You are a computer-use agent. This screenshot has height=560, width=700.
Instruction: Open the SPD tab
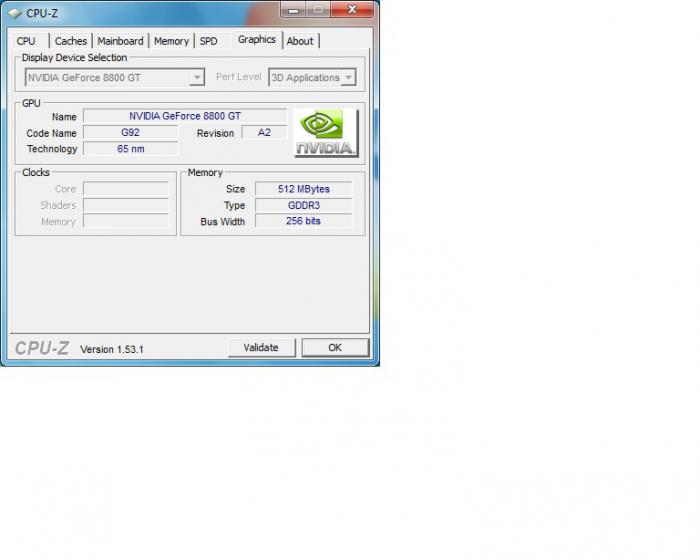point(208,41)
